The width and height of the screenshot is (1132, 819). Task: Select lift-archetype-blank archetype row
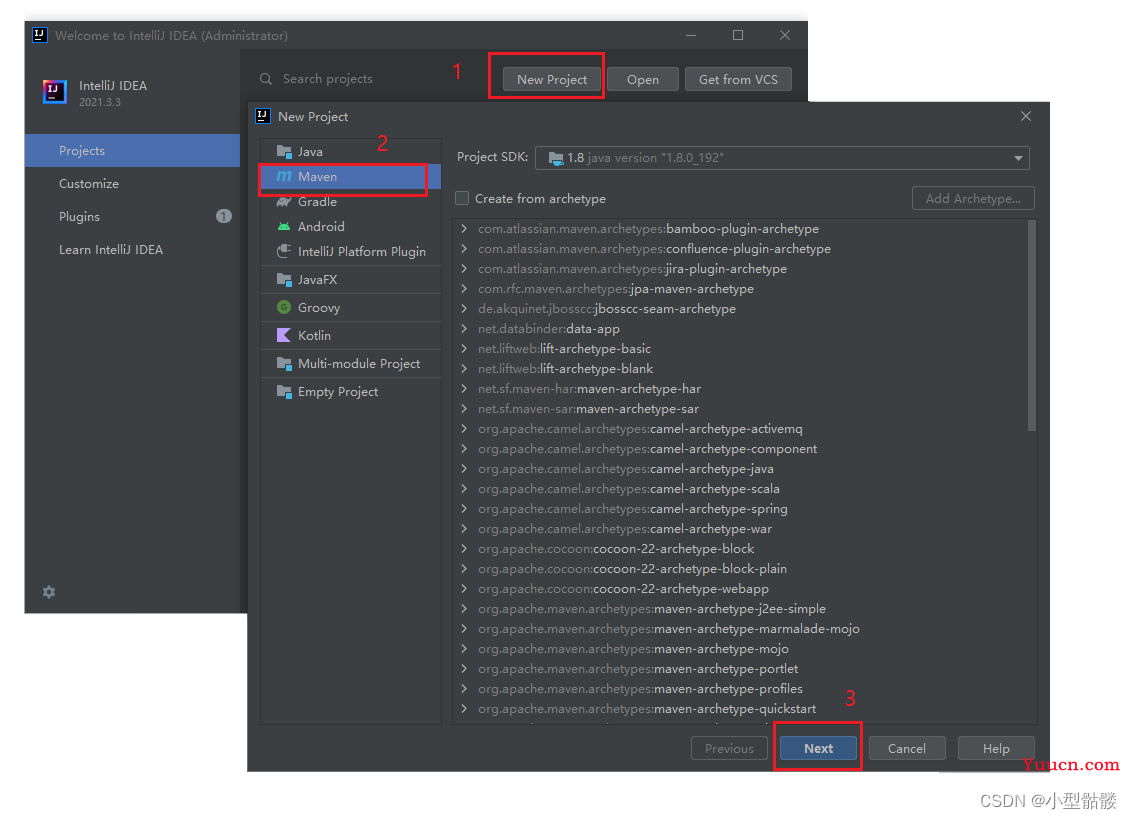coord(740,369)
